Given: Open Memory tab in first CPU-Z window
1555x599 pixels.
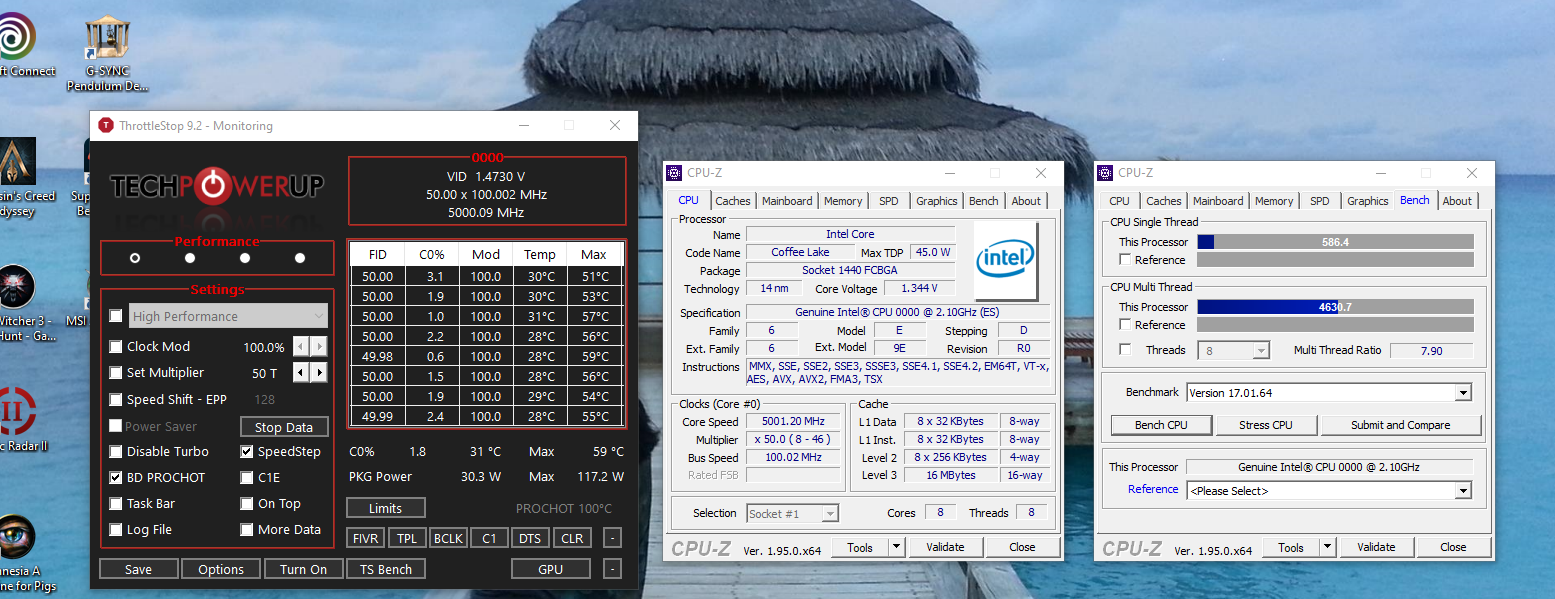Looking at the screenshot, I should 843,201.
